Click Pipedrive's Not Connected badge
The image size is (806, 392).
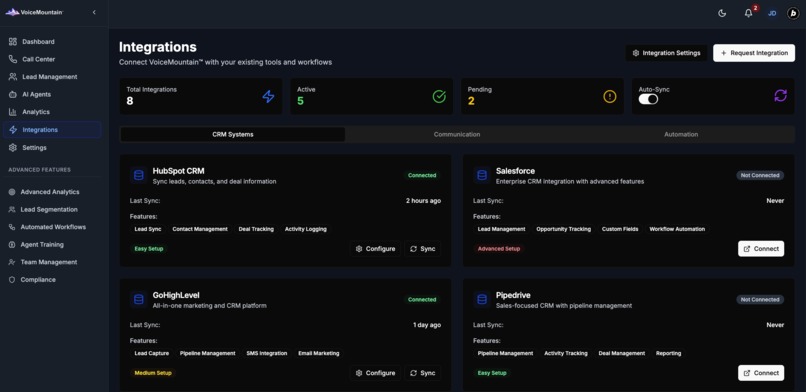click(x=760, y=300)
